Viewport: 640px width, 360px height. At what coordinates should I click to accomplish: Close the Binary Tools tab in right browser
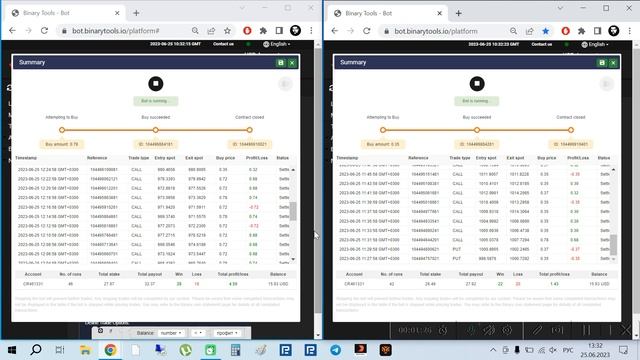[x=440, y=13]
